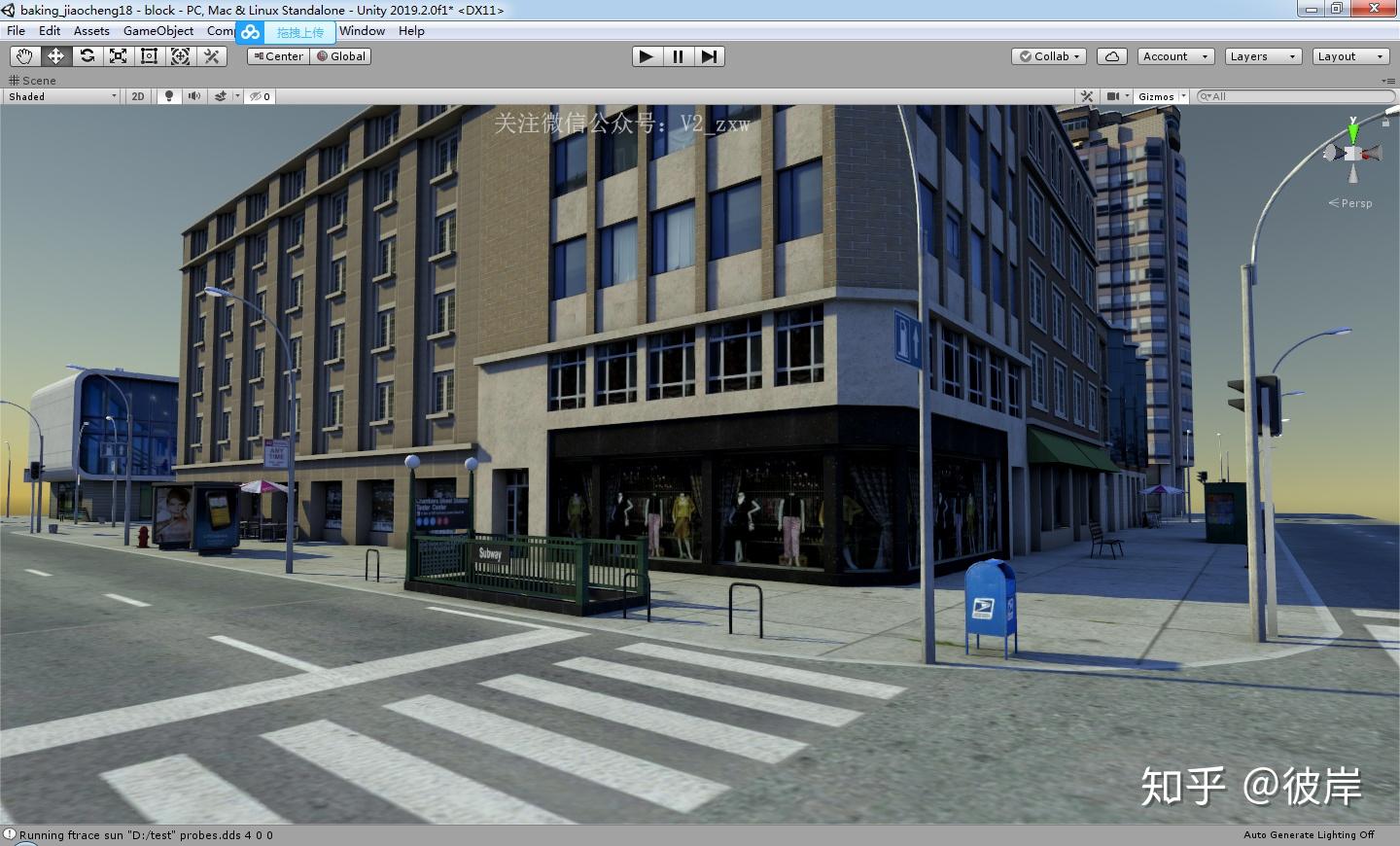Open the custom editor tools

211,56
